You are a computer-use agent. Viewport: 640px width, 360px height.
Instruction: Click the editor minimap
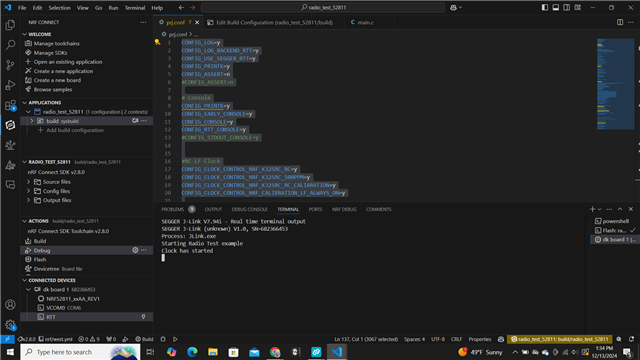coord(616,84)
